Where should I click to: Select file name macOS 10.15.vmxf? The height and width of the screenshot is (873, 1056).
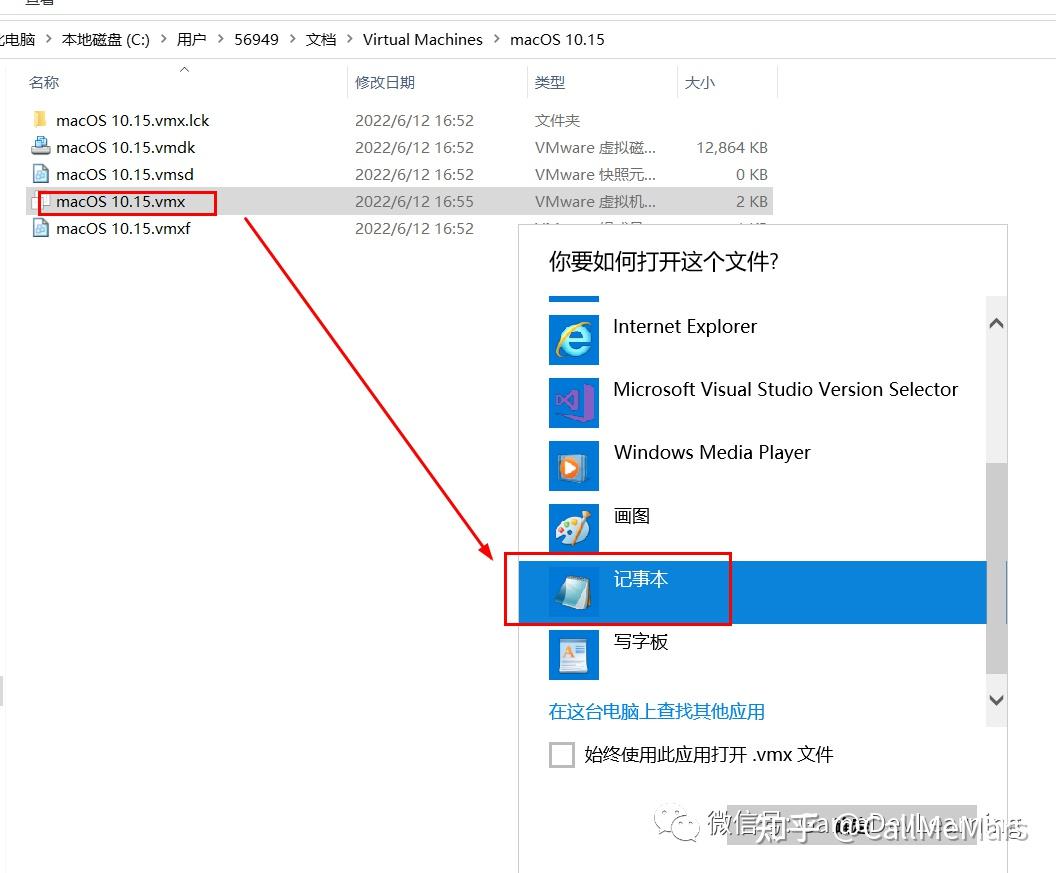click(123, 228)
